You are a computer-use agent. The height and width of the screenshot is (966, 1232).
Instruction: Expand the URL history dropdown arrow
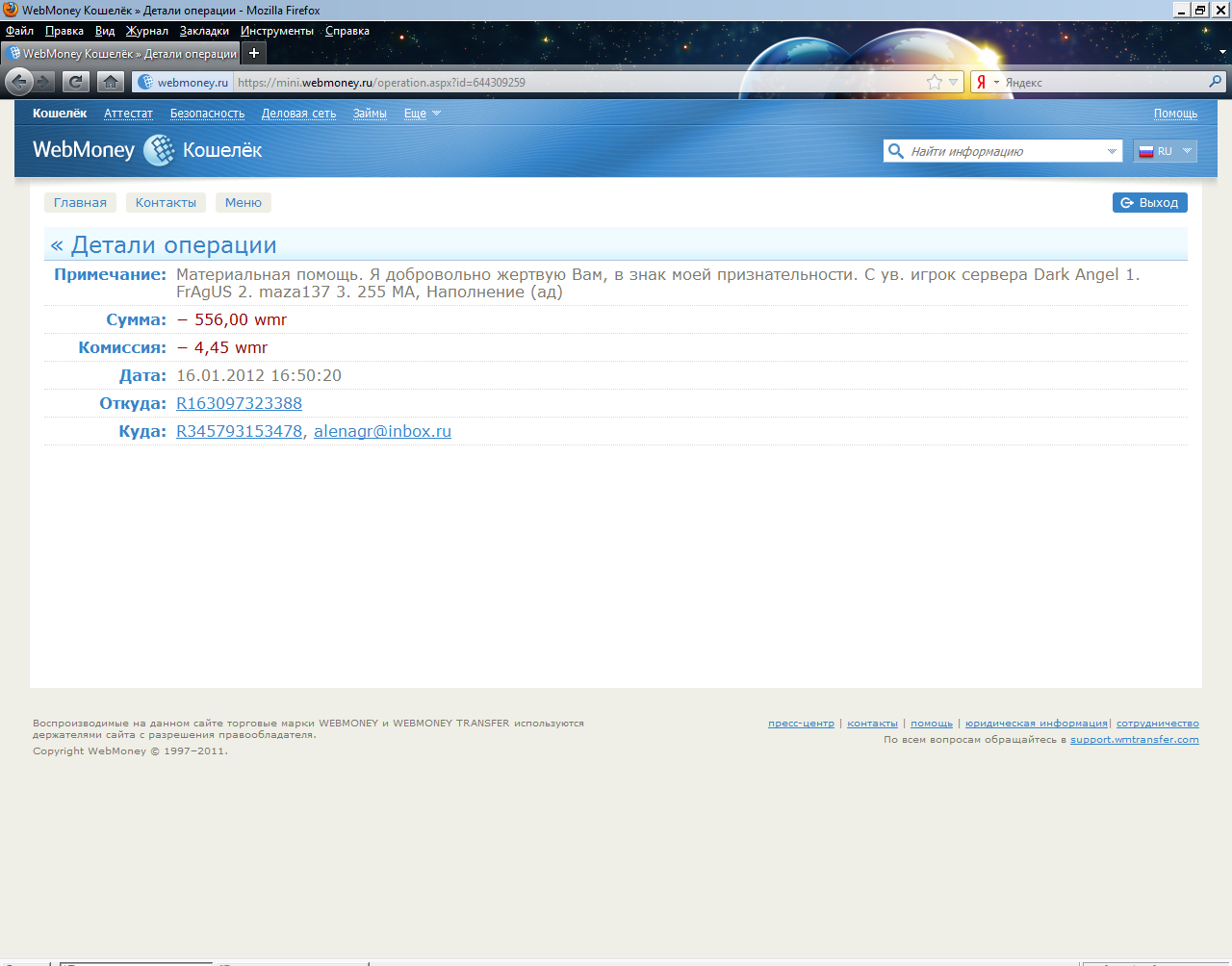point(954,82)
